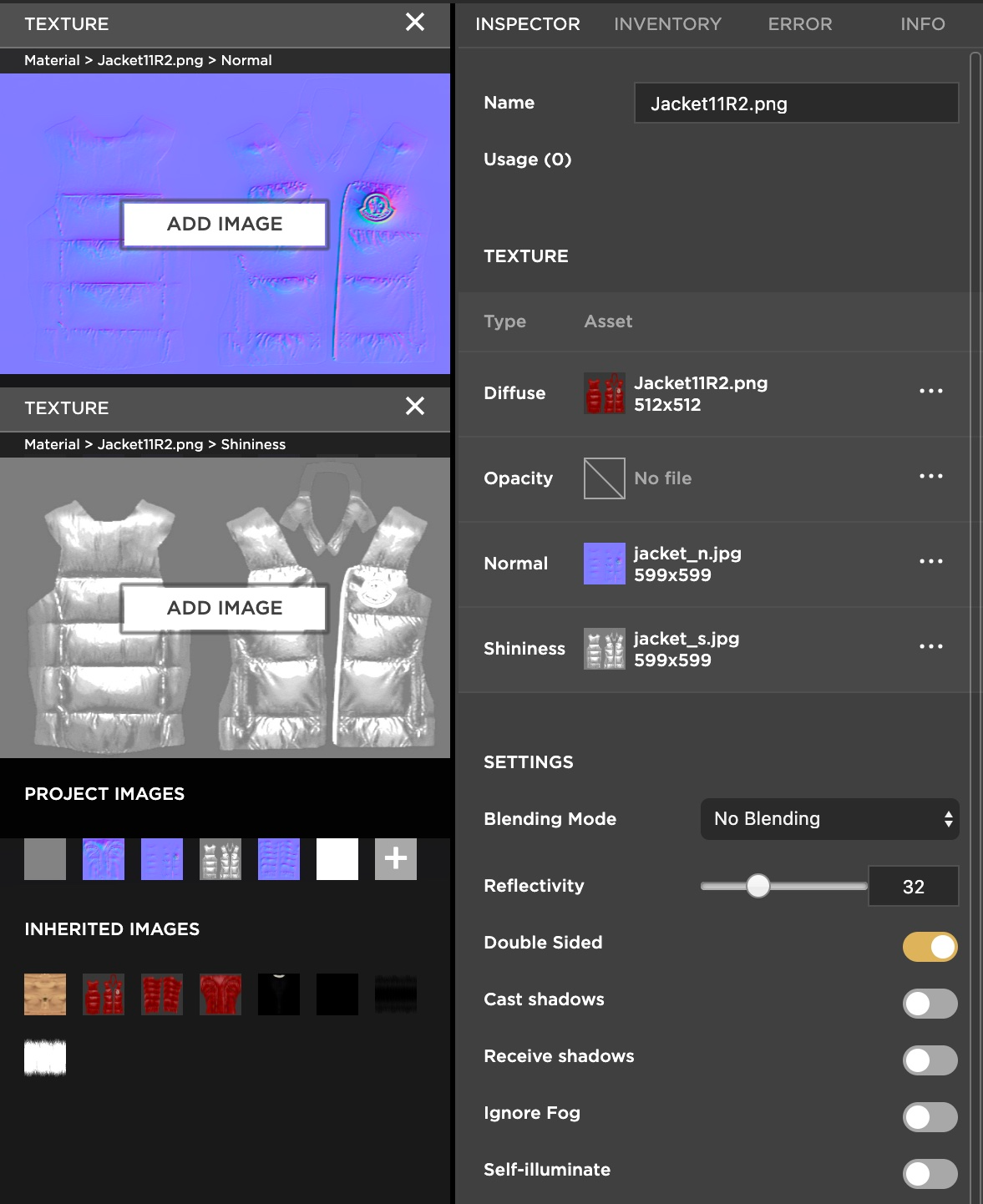Turn on Ignore Fog toggle

coord(930,1117)
